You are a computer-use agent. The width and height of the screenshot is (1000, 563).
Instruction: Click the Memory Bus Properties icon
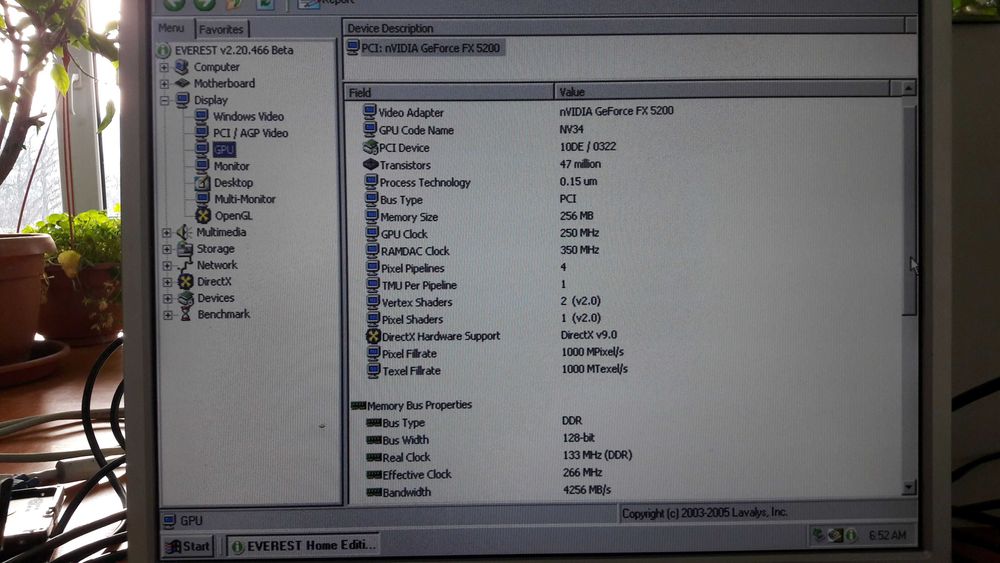coord(358,406)
